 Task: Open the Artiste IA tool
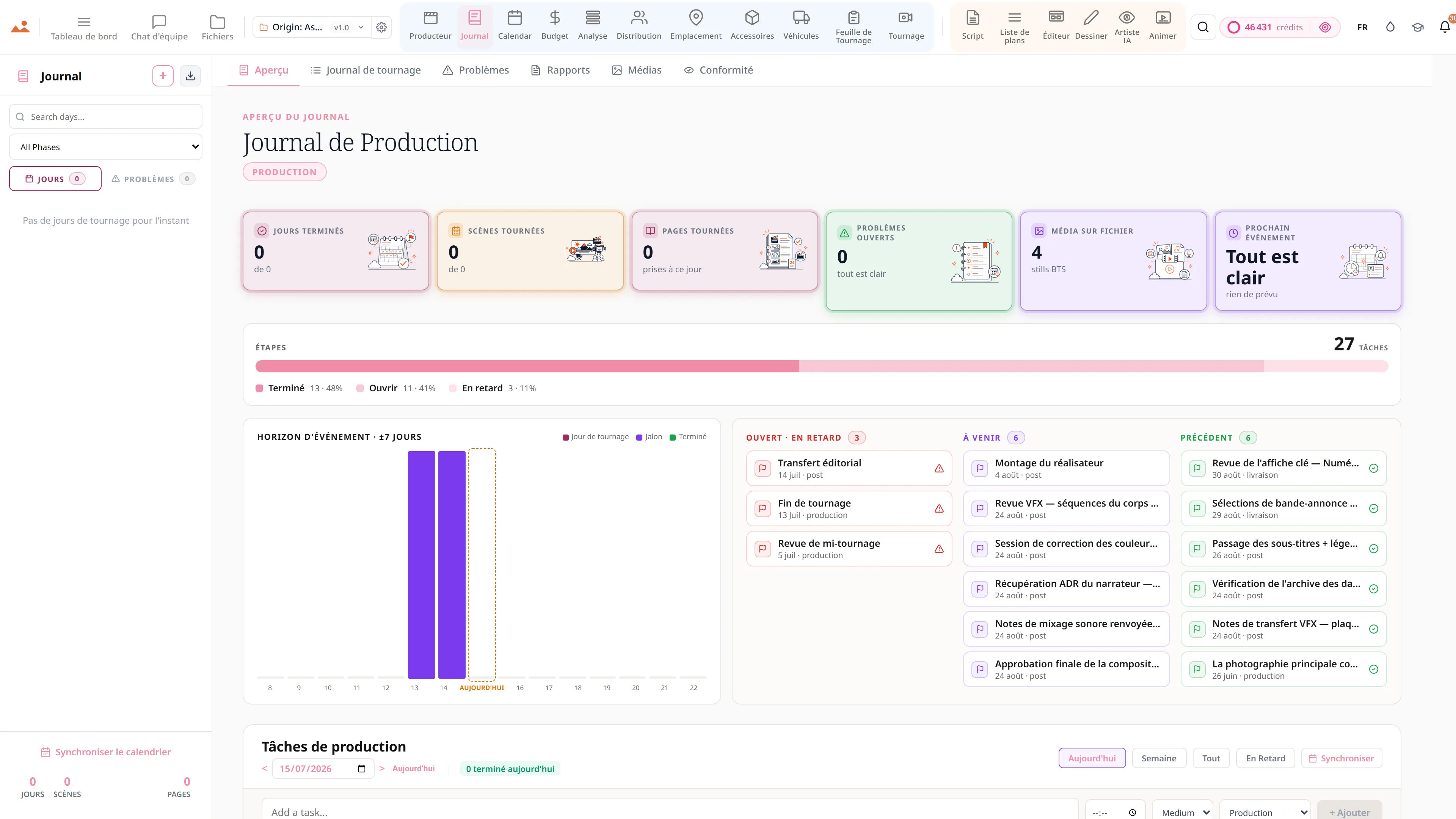[x=1127, y=27]
